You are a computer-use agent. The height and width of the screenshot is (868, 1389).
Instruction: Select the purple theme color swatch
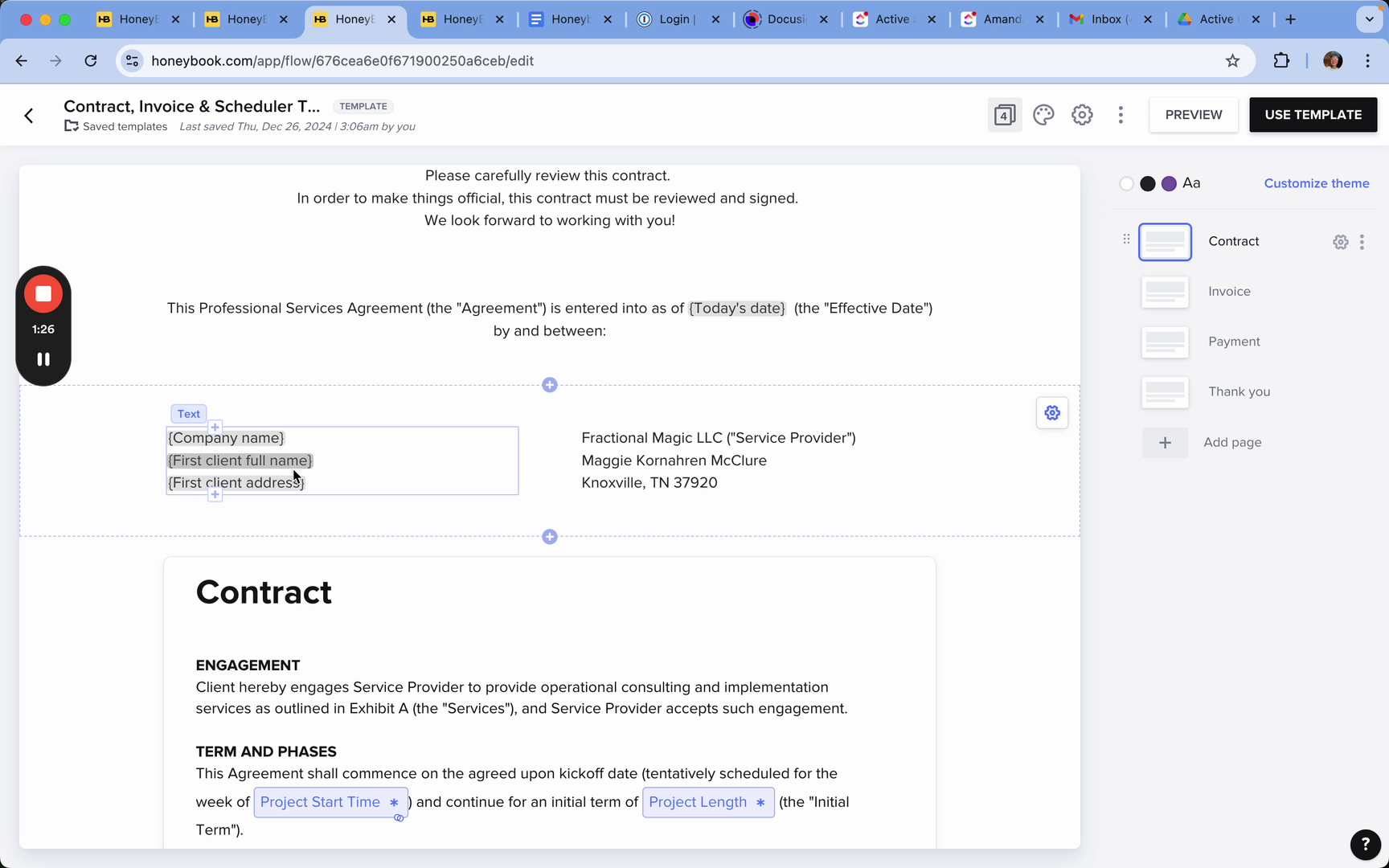pos(1169,184)
